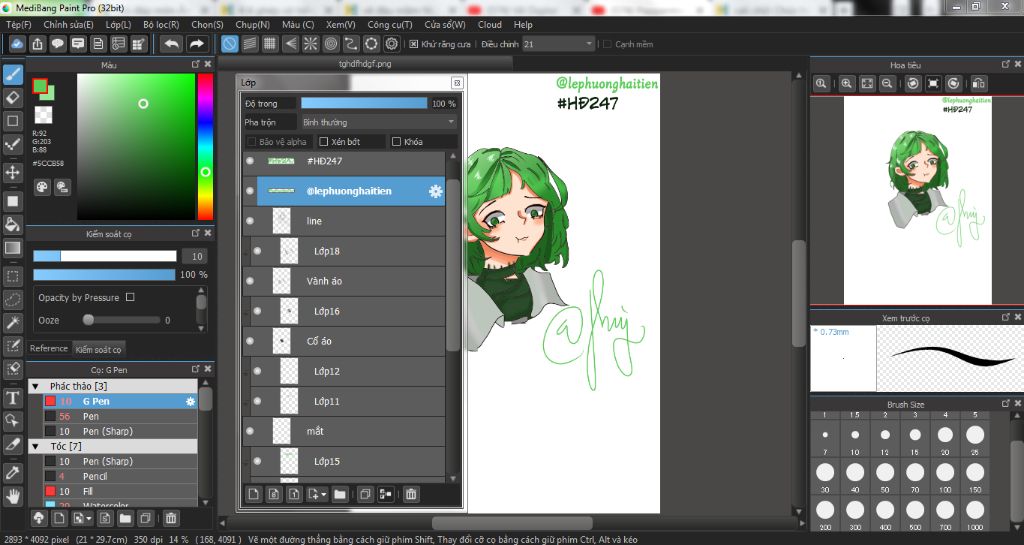Click the foreground green color swatch

pos(40,86)
